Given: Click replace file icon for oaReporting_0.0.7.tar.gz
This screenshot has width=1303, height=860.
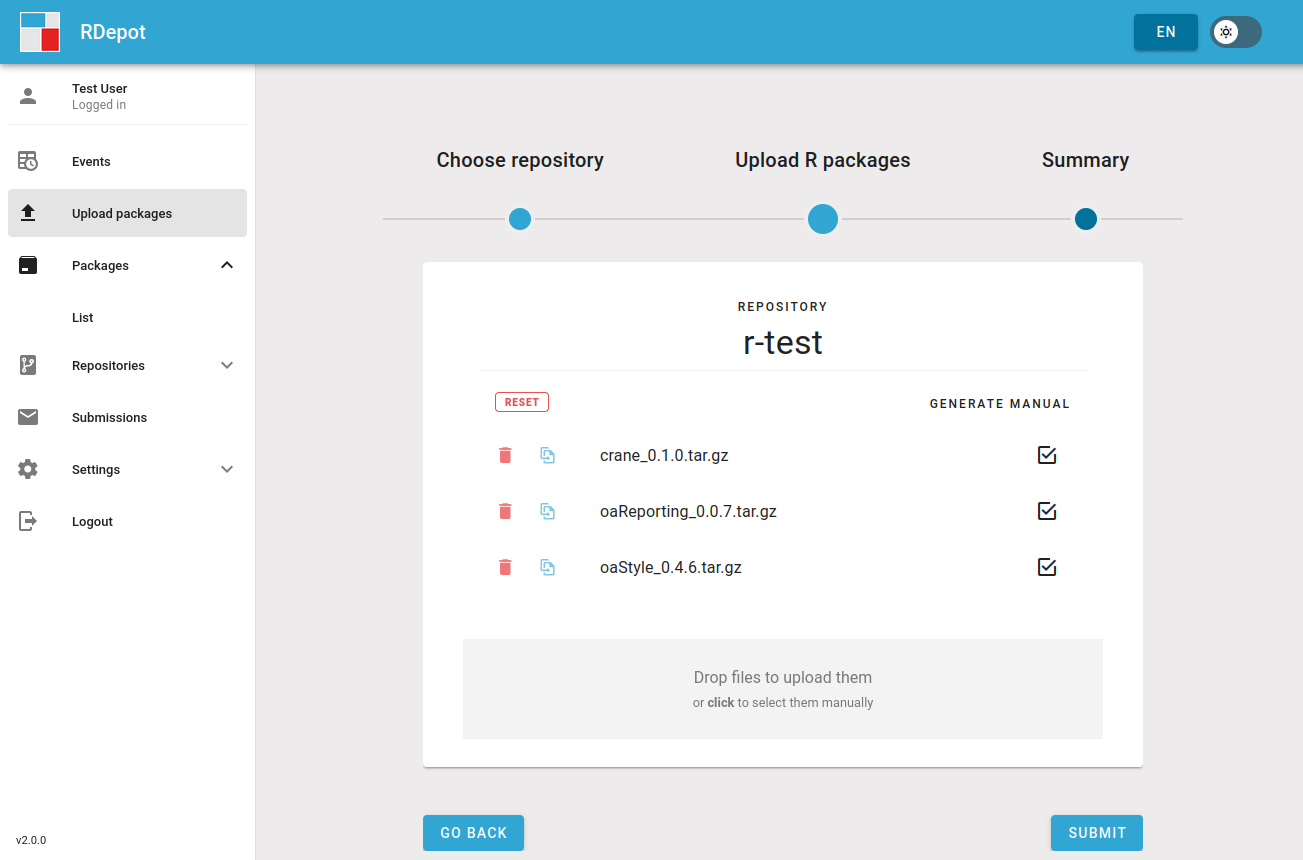Looking at the screenshot, I should 548,511.
